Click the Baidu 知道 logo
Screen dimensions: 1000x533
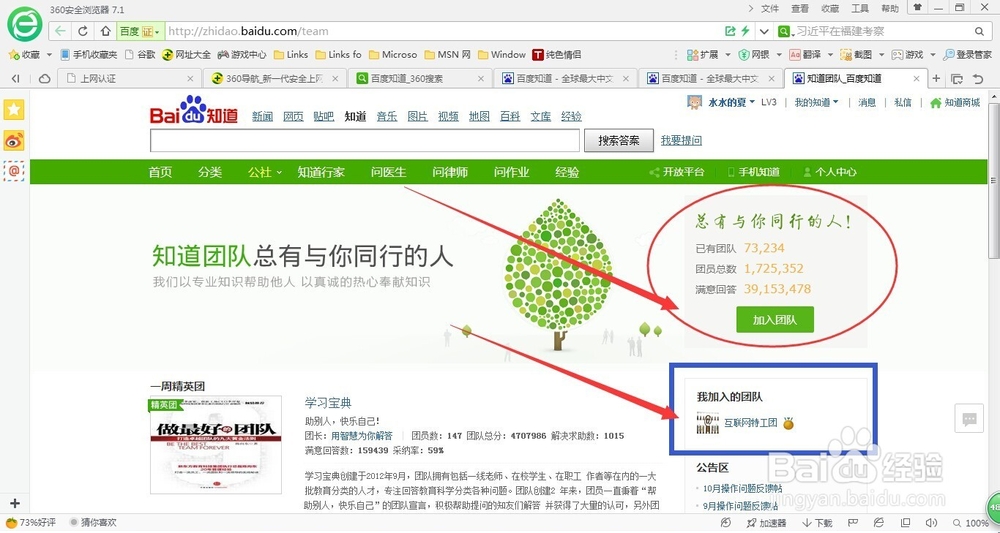pos(194,110)
